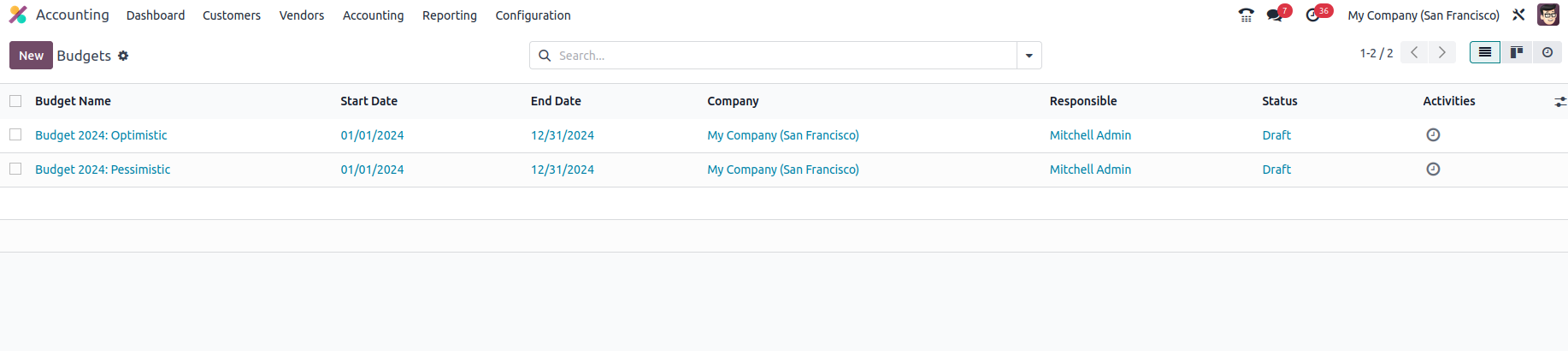The height and width of the screenshot is (351, 1568).
Task: Open optional columns adjust icon
Action: [x=1560, y=101]
